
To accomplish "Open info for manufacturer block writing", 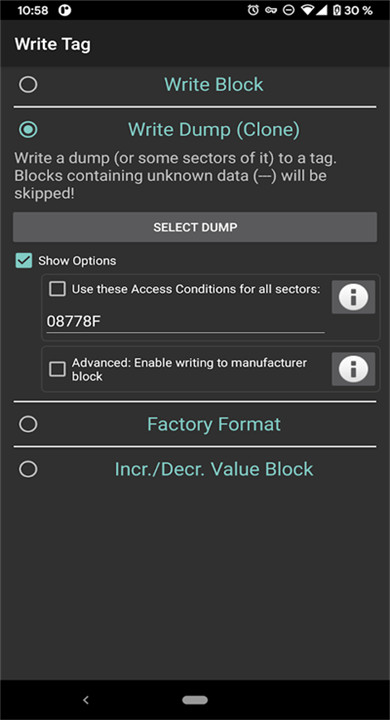I will click(x=353, y=369).
